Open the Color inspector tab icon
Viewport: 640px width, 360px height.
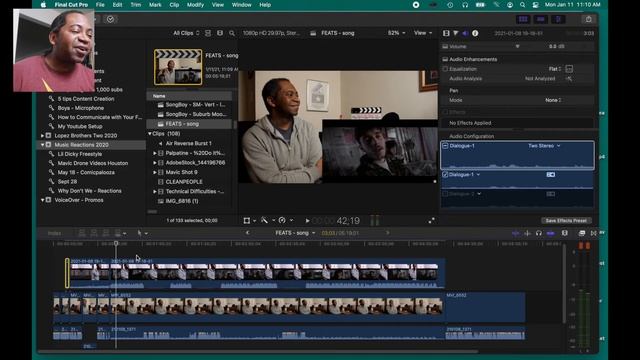point(456,33)
